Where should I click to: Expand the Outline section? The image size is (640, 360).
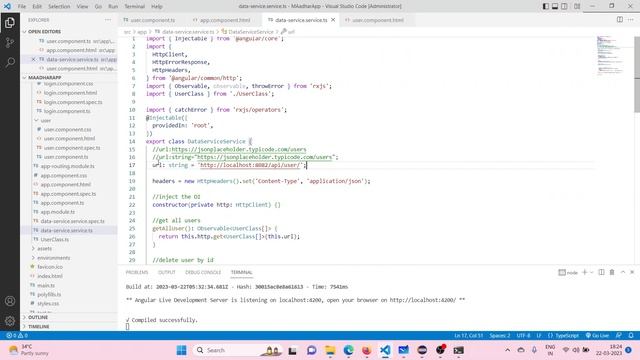[x=38, y=317]
